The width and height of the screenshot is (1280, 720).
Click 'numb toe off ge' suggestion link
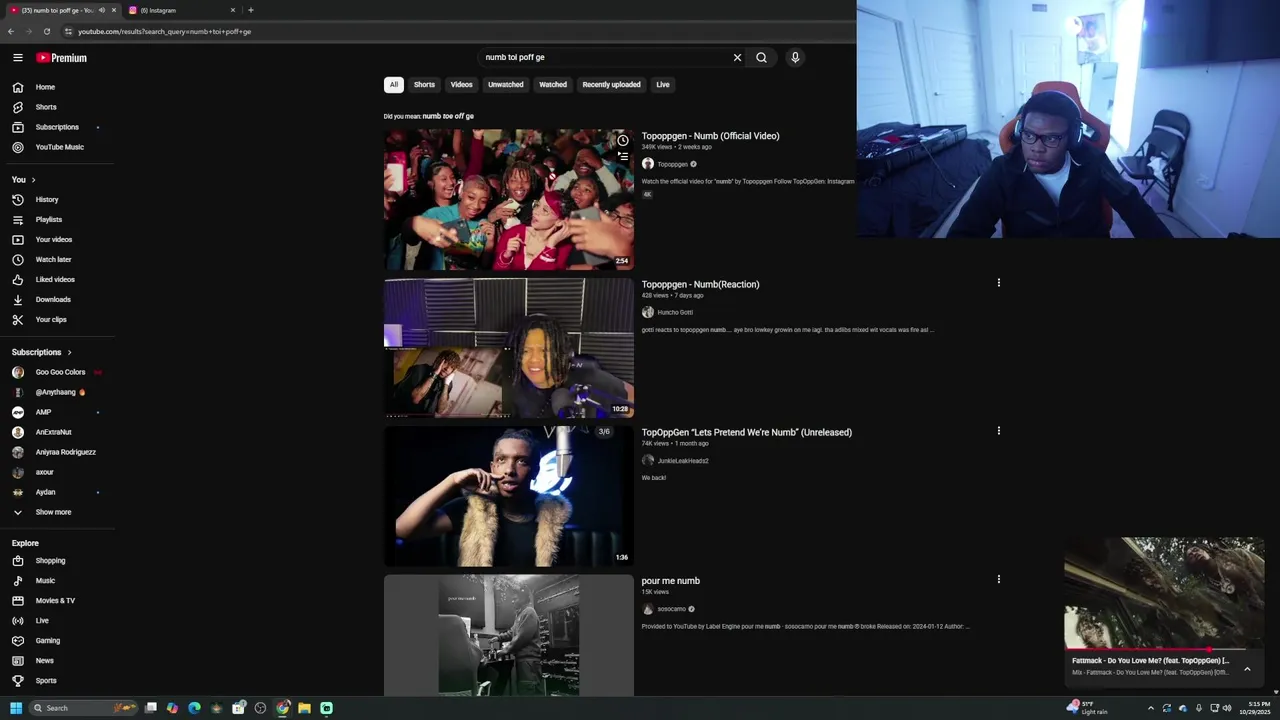(x=448, y=116)
